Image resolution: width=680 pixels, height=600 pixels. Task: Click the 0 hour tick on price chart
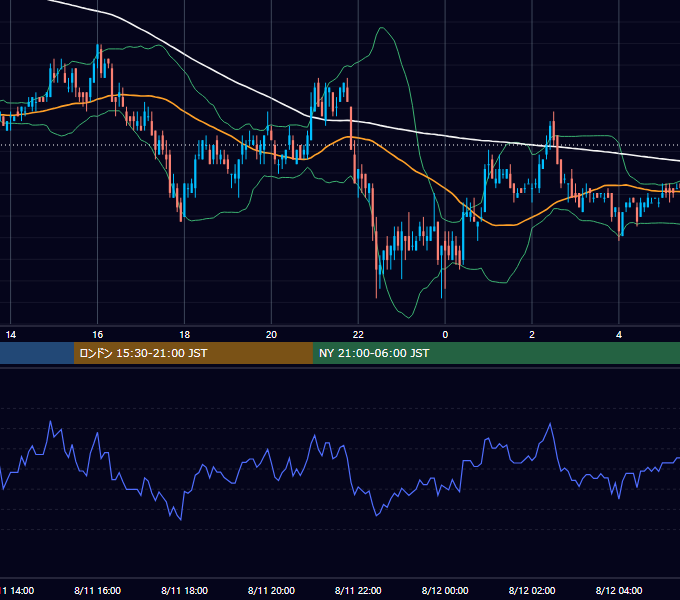pyautogui.click(x=445, y=334)
